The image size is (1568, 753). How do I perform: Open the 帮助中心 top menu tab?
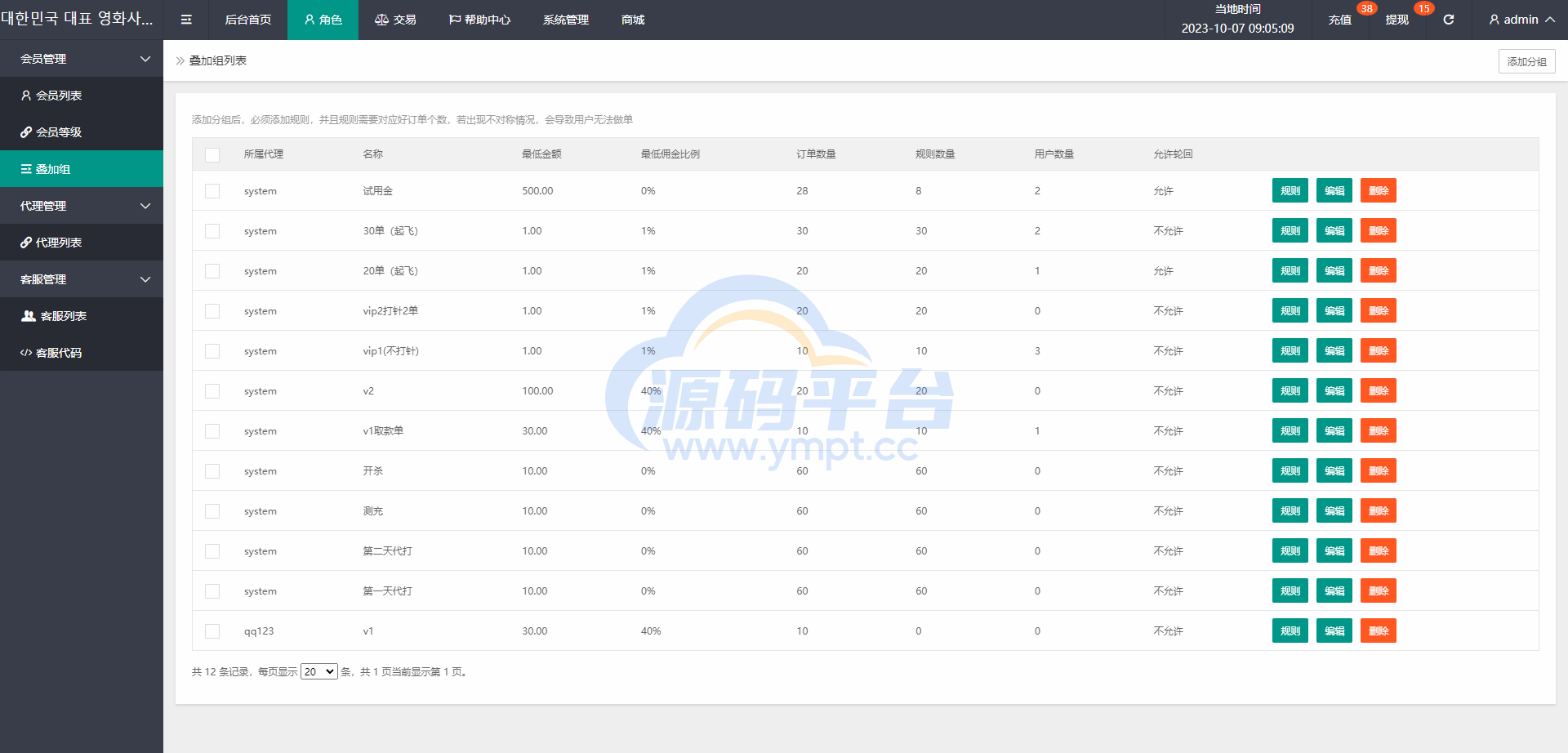479,20
